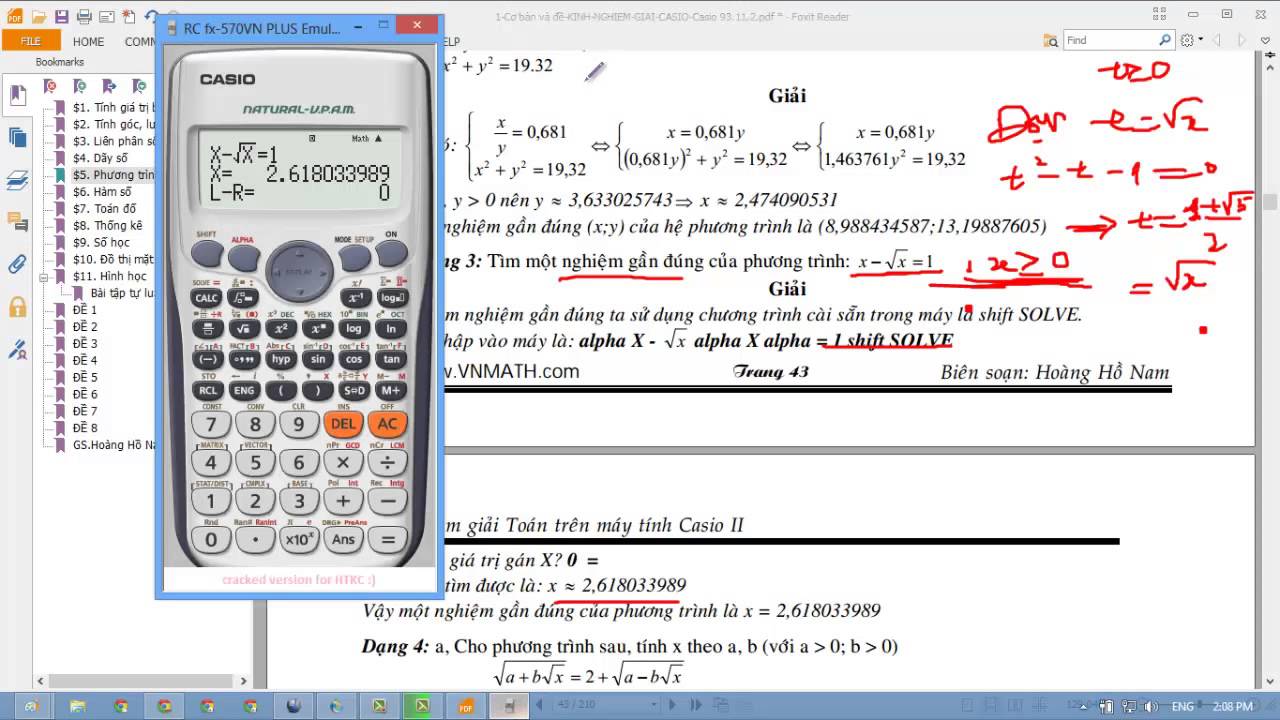Click the delete bookmark icon in Bookmarks toolbar
The width and height of the screenshot is (1280, 720).
coord(51,86)
